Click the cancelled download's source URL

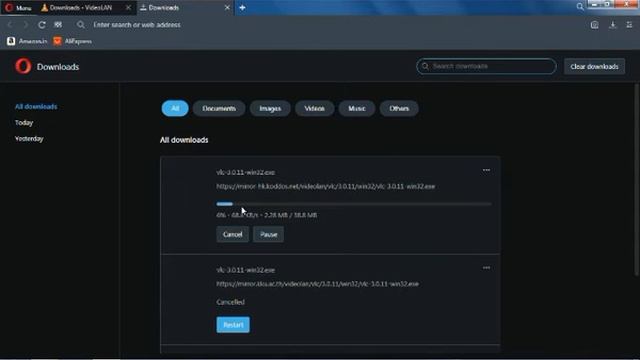click(318, 284)
